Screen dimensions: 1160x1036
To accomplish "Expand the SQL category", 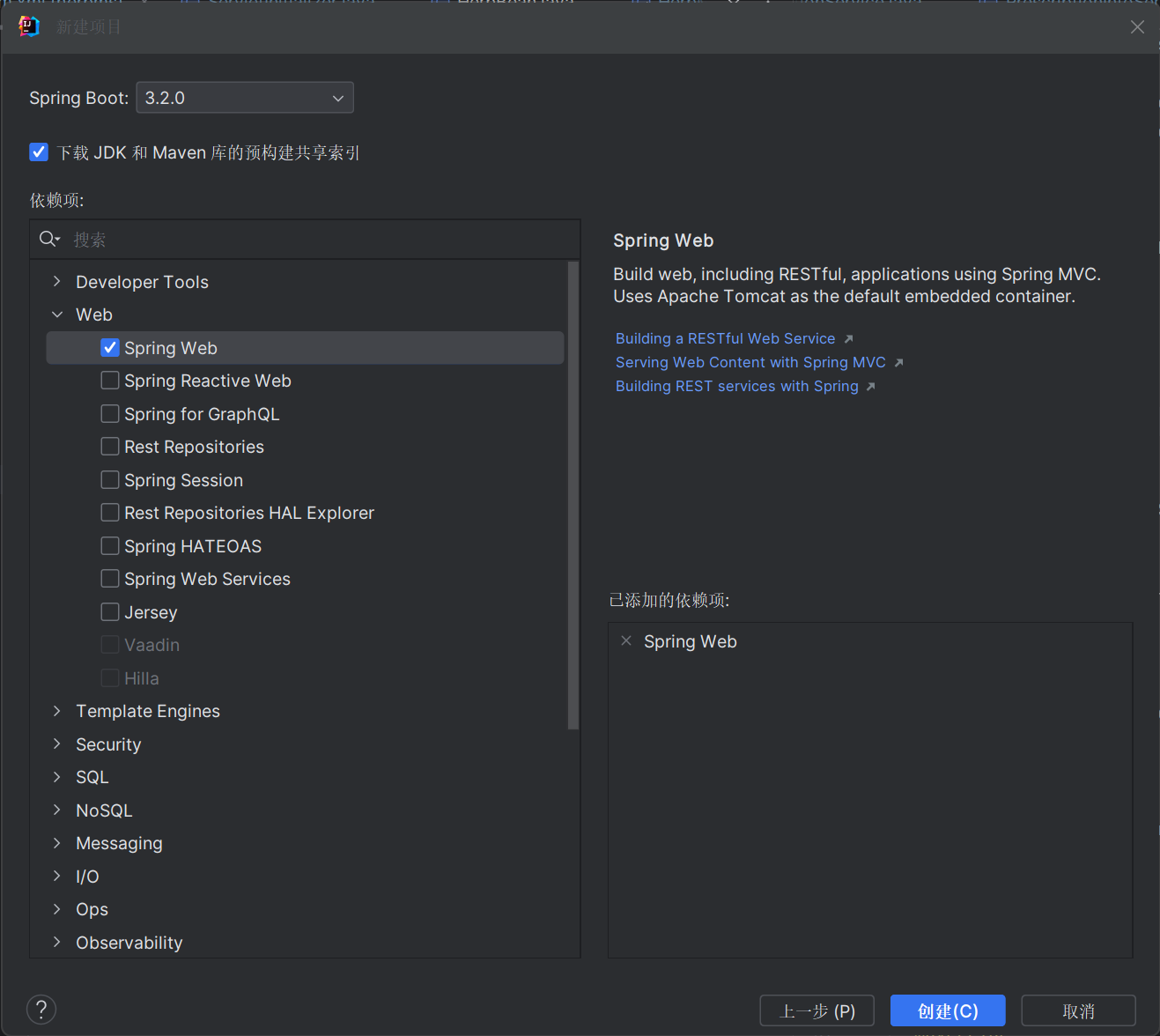I will pyautogui.click(x=57, y=777).
